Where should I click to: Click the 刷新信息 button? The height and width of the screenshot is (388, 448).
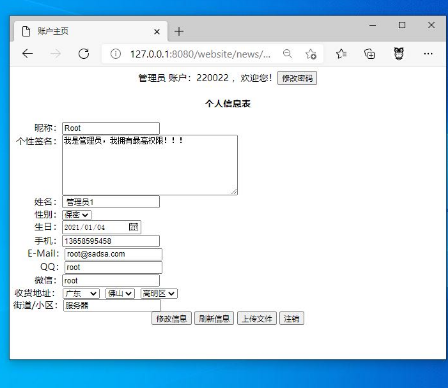coord(214,318)
